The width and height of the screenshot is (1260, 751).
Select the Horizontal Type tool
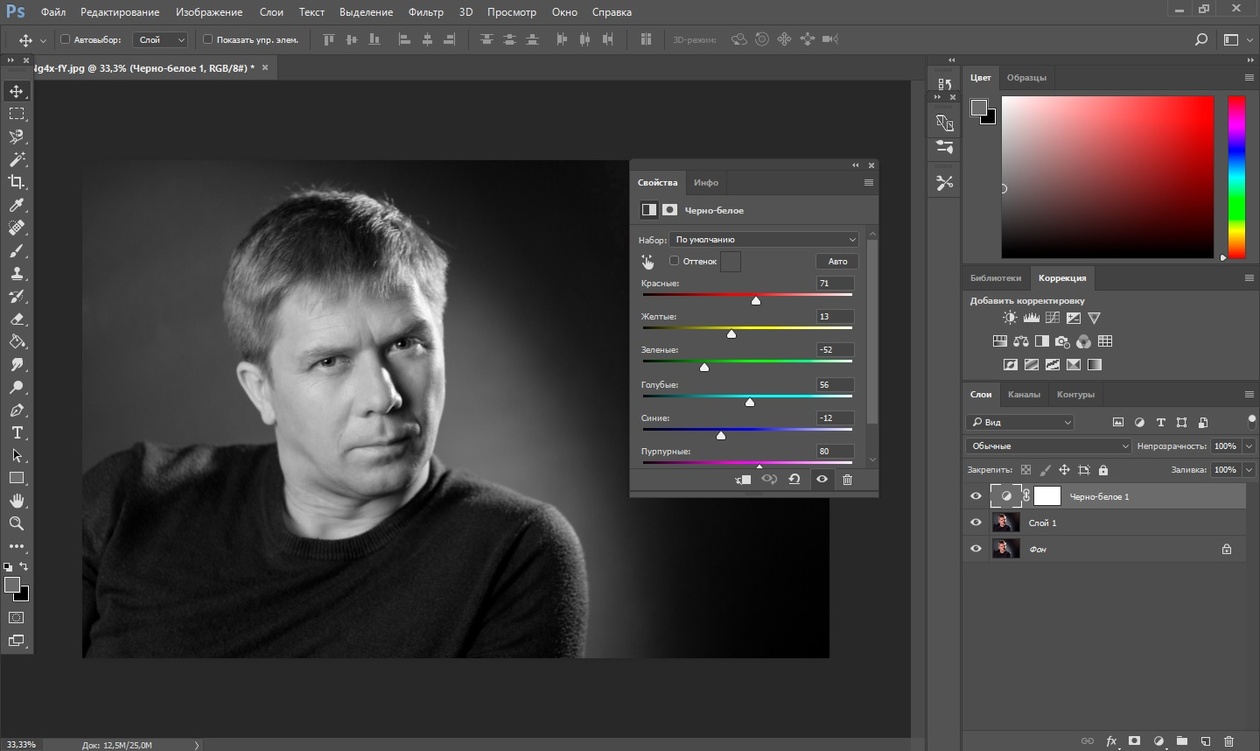pos(17,433)
